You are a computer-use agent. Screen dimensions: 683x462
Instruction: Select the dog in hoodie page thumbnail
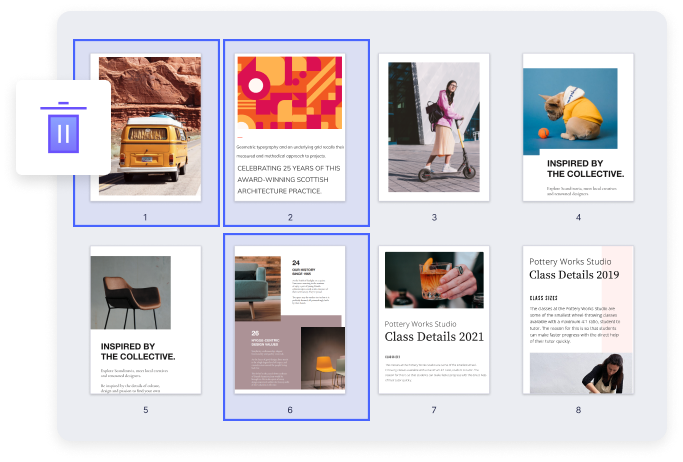578,127
